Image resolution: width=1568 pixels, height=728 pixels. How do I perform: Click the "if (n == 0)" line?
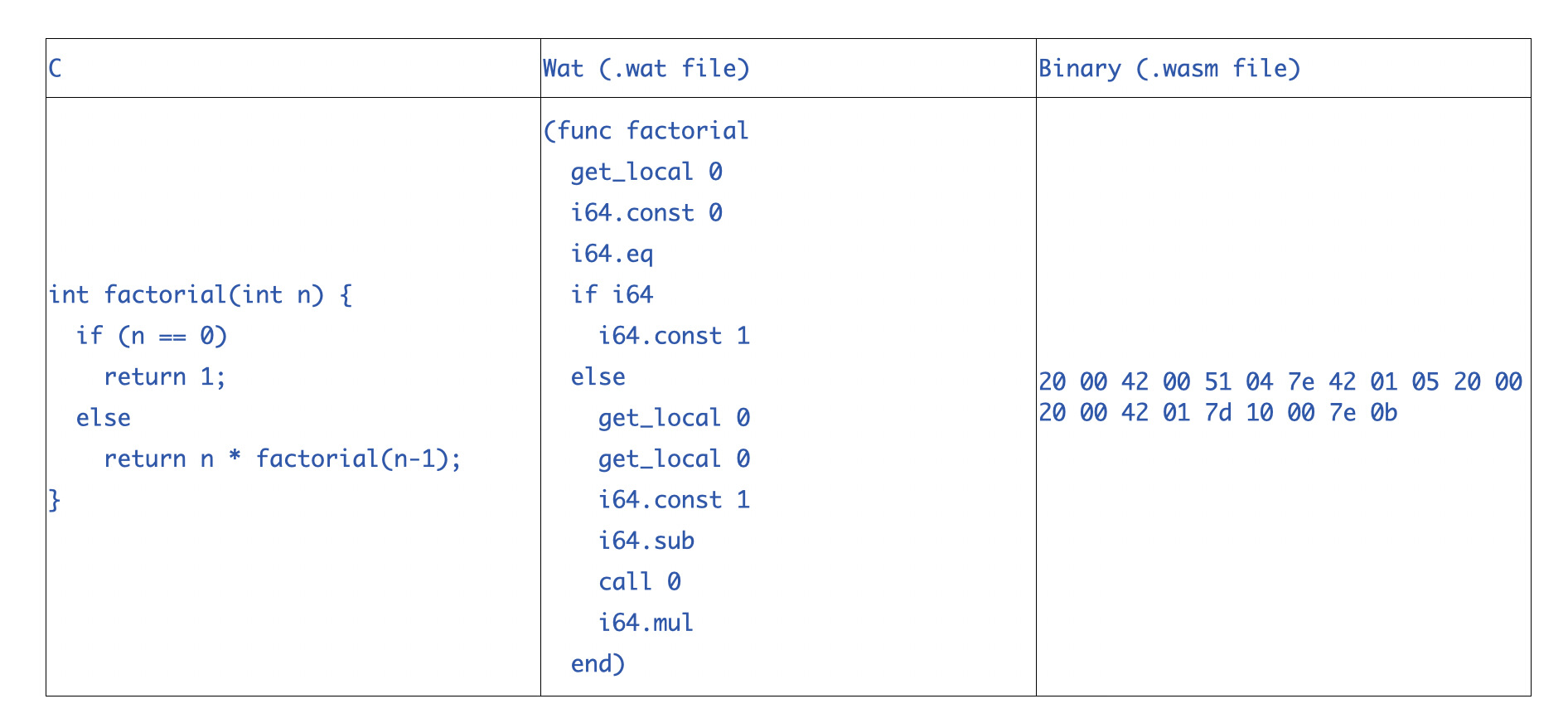point(152,336)
